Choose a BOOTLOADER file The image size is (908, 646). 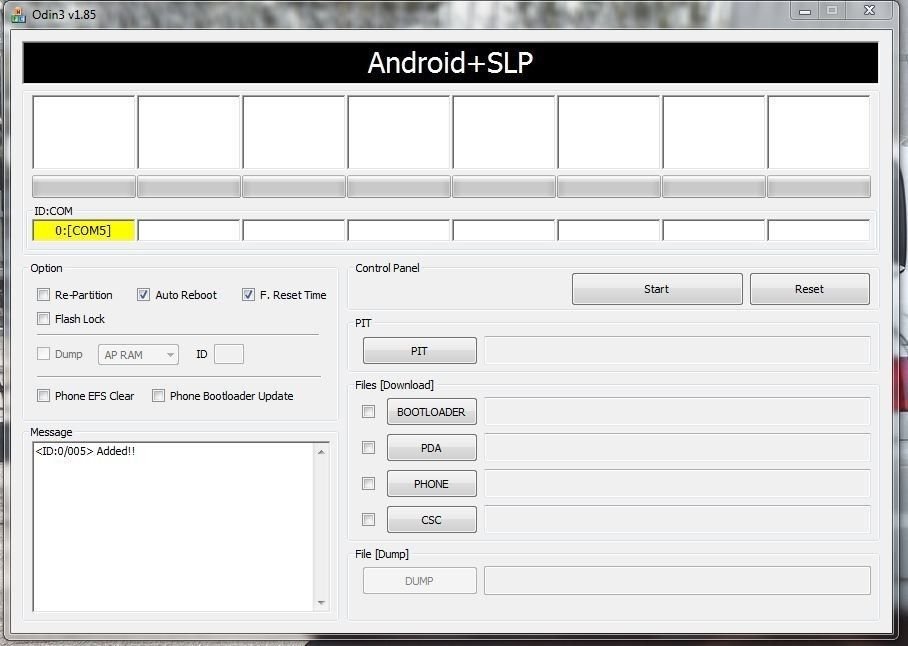click(x=432, y=412)
